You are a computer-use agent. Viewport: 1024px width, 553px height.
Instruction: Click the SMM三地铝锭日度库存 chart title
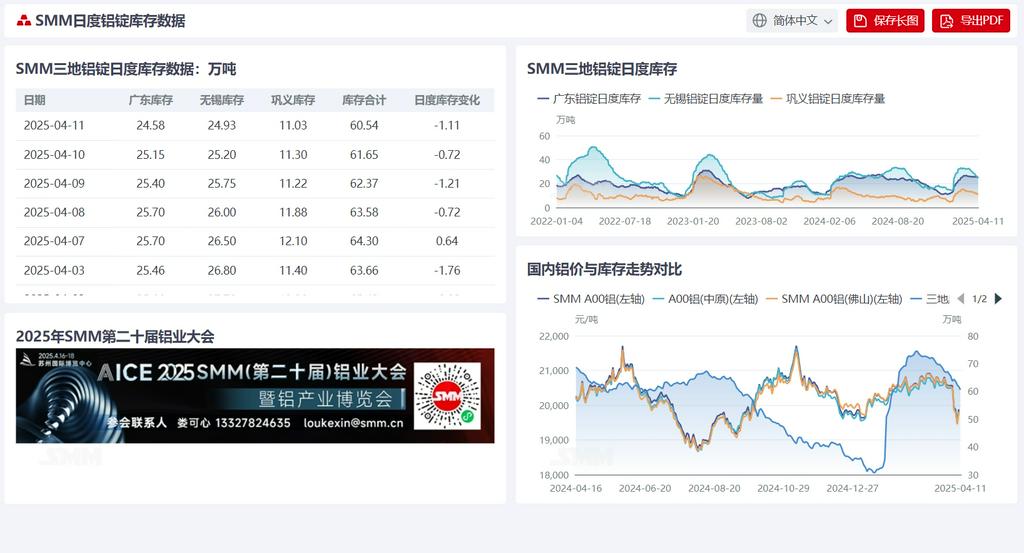(x=601, y=69)
